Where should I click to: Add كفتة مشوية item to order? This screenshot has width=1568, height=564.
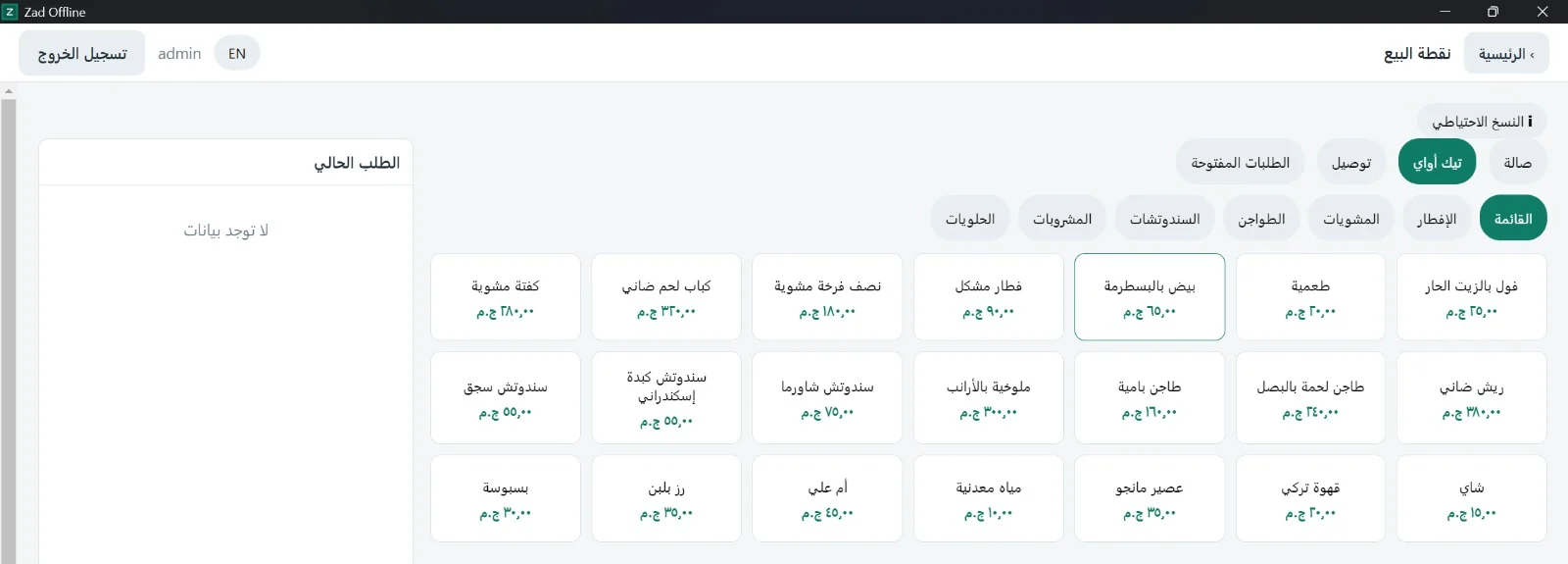coord(506,297)
